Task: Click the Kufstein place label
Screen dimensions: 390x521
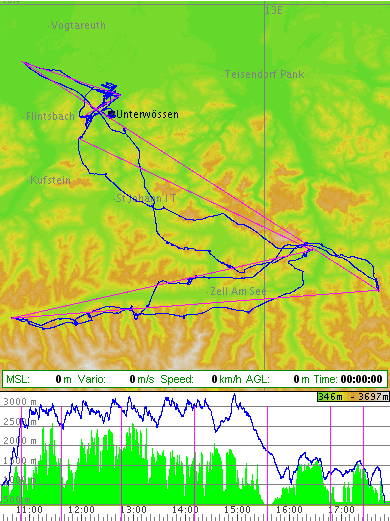Action: tap(50, 180)
